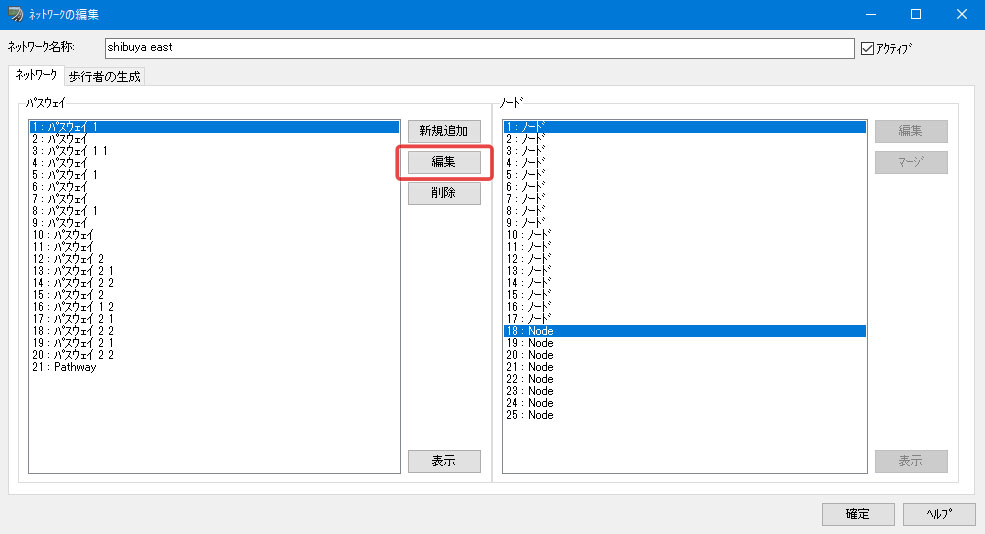
Task: Switch to the 歩行者の生成 tab
Action: click(x=104, y=77)
